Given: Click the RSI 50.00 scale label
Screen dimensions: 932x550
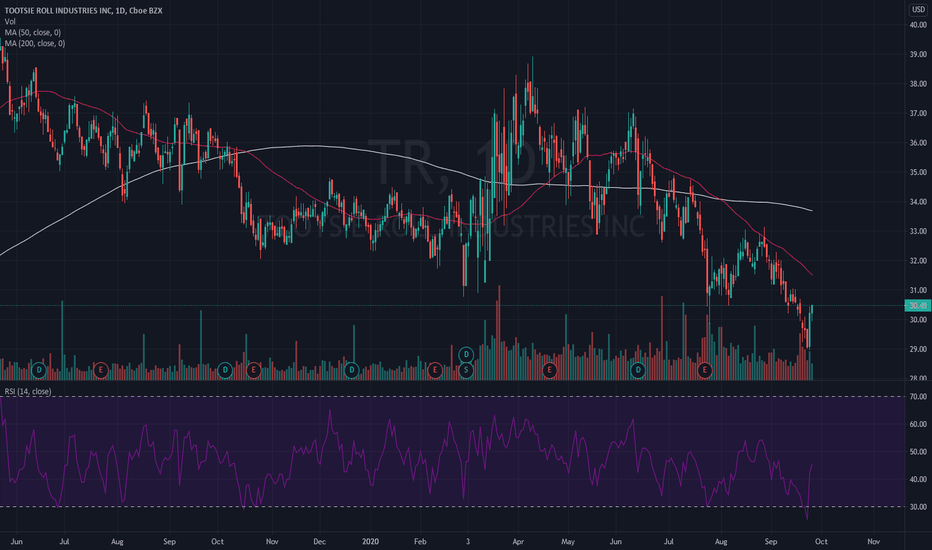Looking at the screenshot, I should click(918, 452).
